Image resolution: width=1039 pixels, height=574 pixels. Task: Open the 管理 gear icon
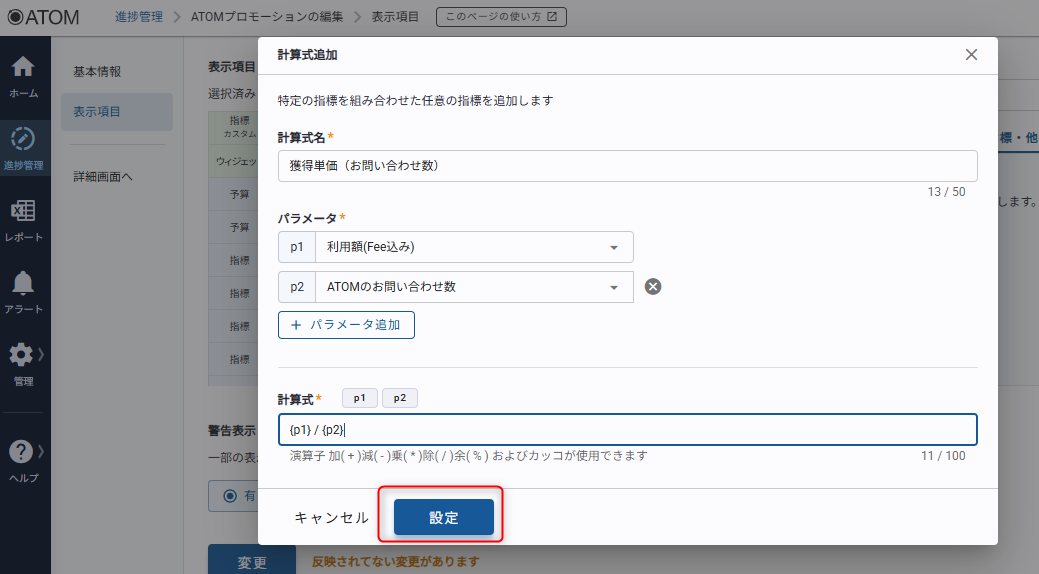21,356
